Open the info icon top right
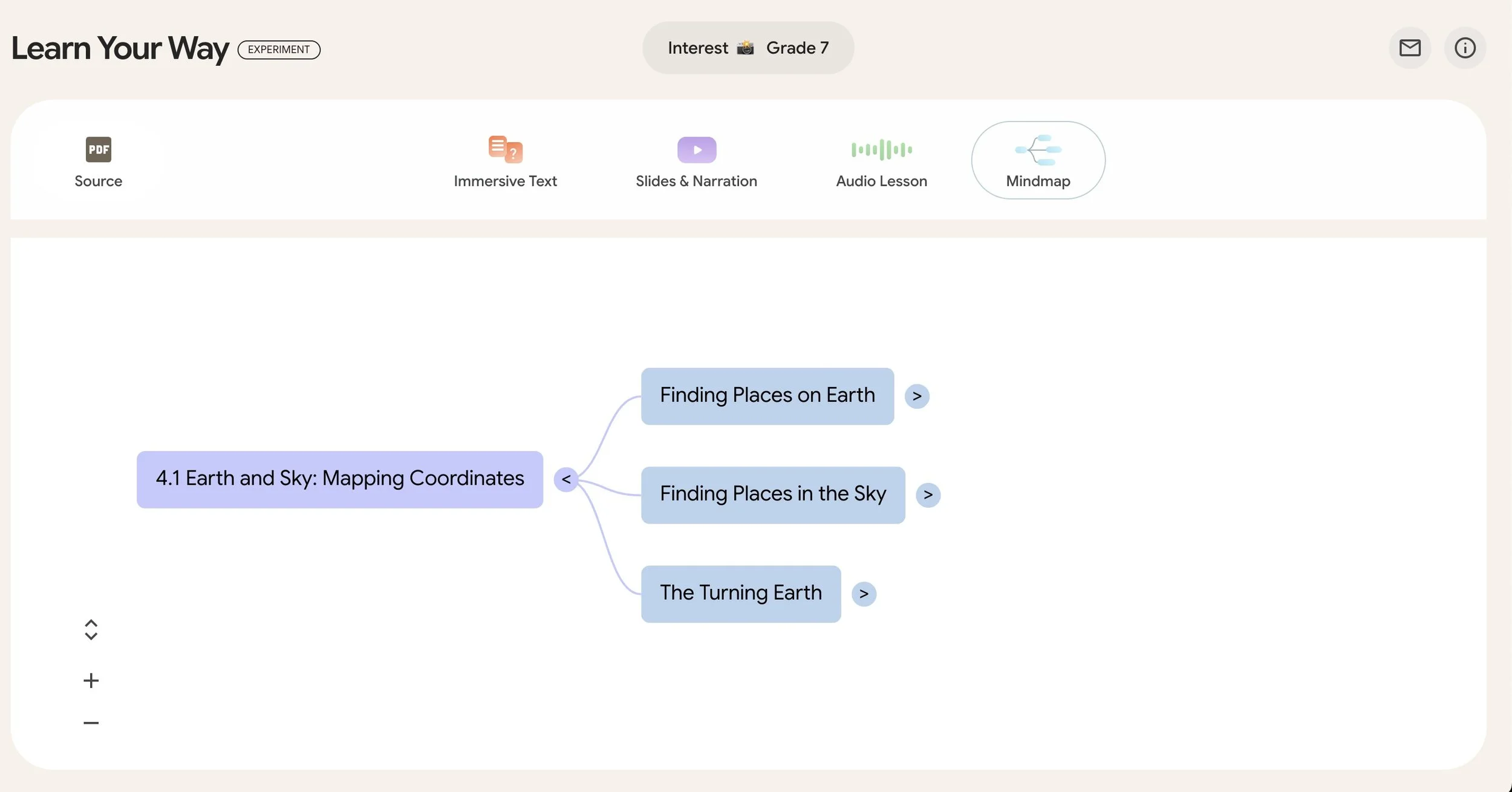Image resolution: width=1512 pixels, height=792 pixels. tap(1464, 48)
